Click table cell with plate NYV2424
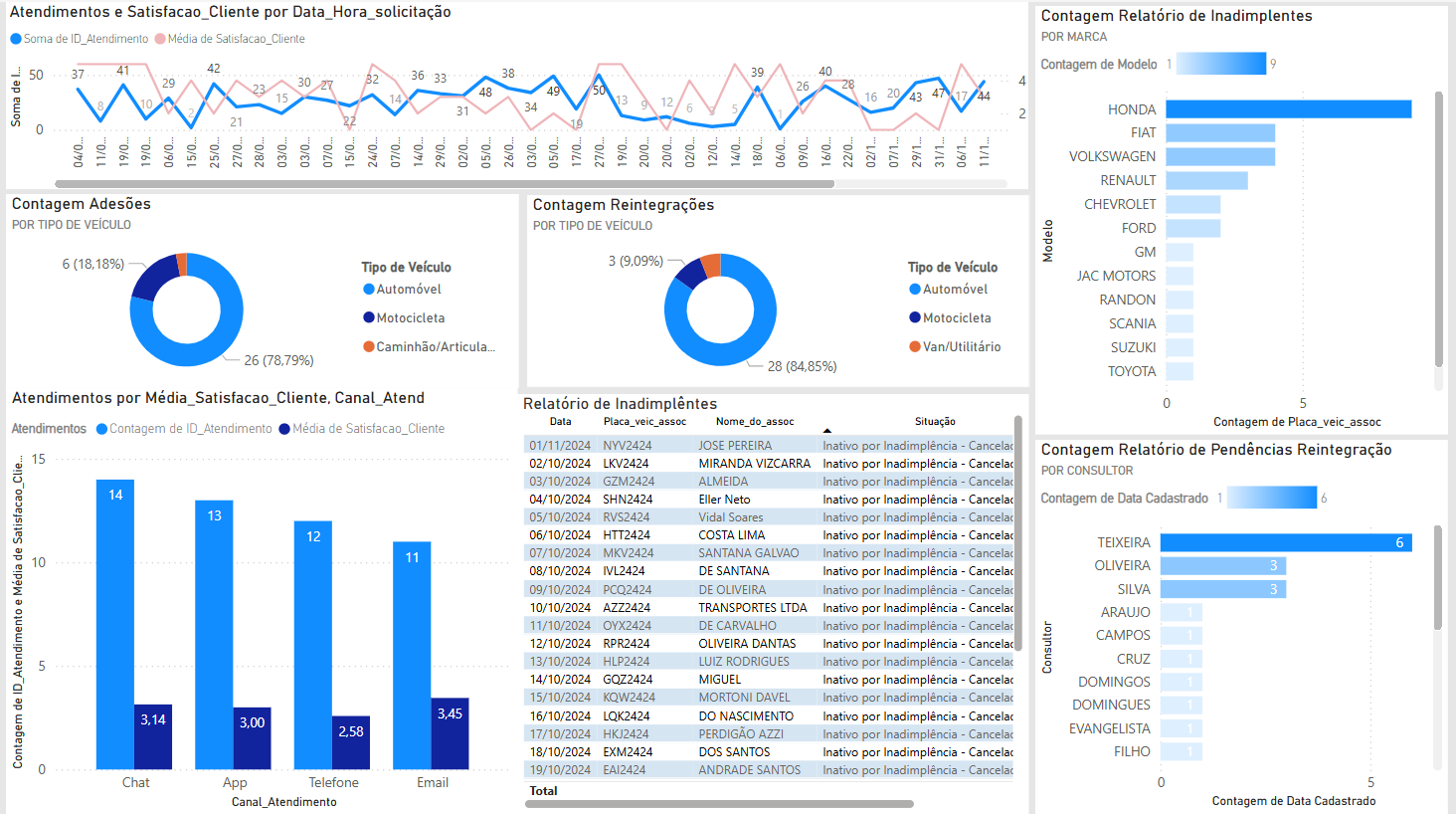The width and height of the screenshot is (1456, 814). (628, 446)
